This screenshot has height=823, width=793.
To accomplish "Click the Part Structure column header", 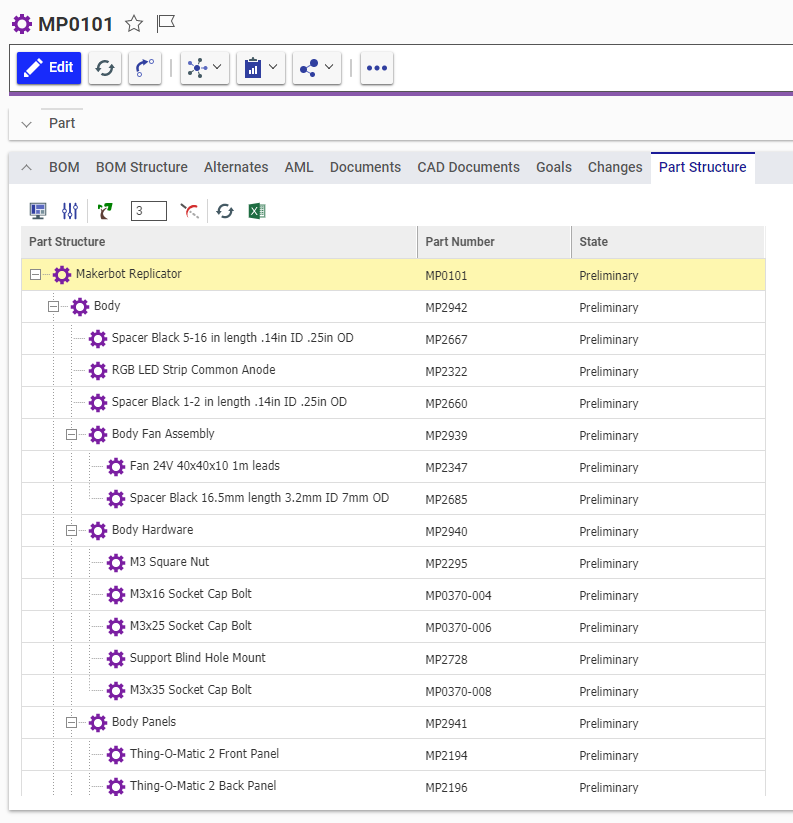I will 219,242.
